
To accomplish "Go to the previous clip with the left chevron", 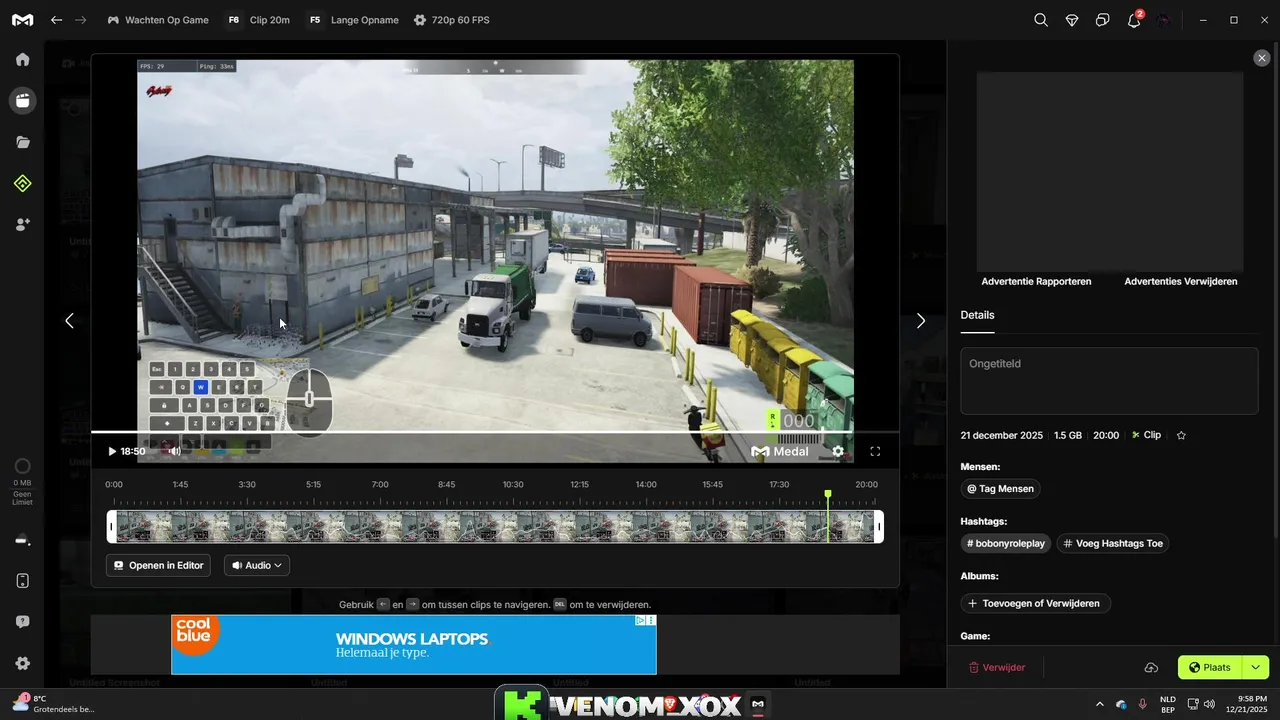I will pyautogui.click(x=69, y=321).
